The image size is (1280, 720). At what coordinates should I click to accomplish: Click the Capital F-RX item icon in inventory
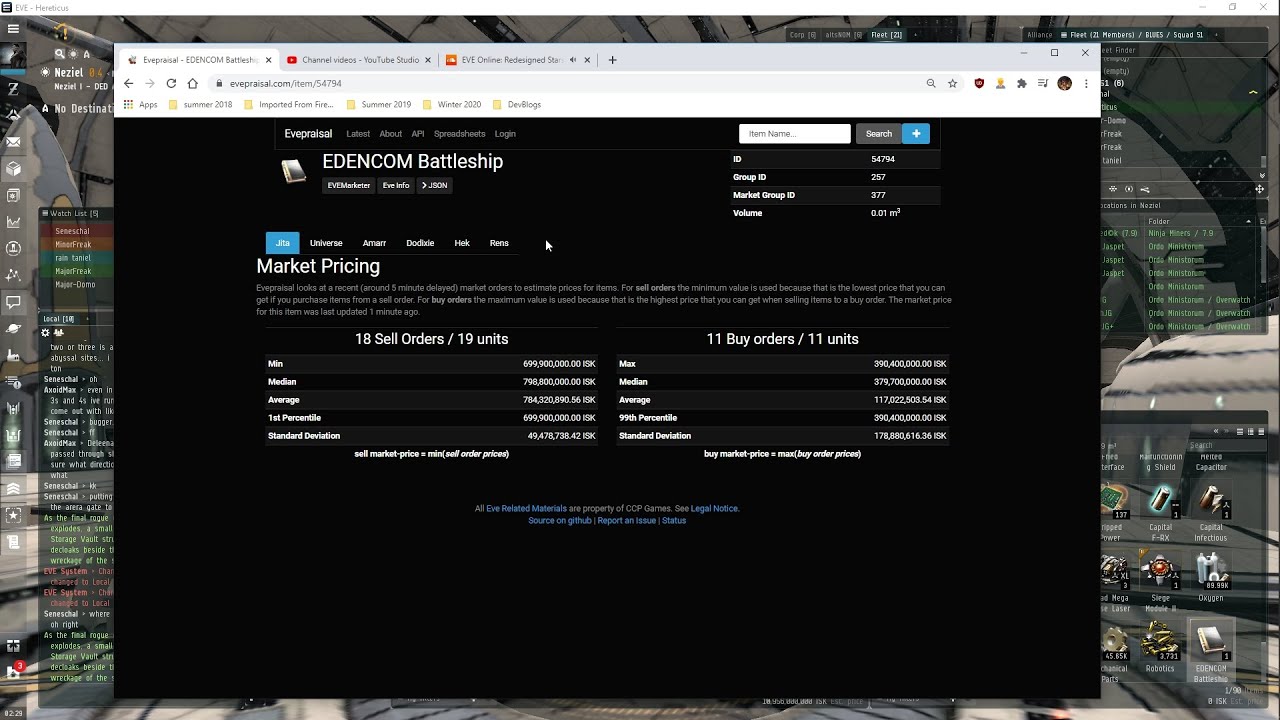(1160, 500)
